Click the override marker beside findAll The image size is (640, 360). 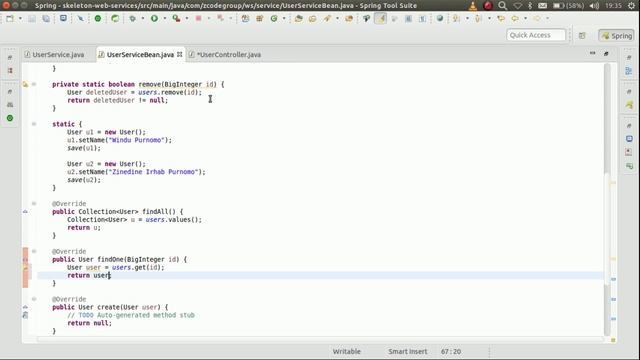[25, 211]
